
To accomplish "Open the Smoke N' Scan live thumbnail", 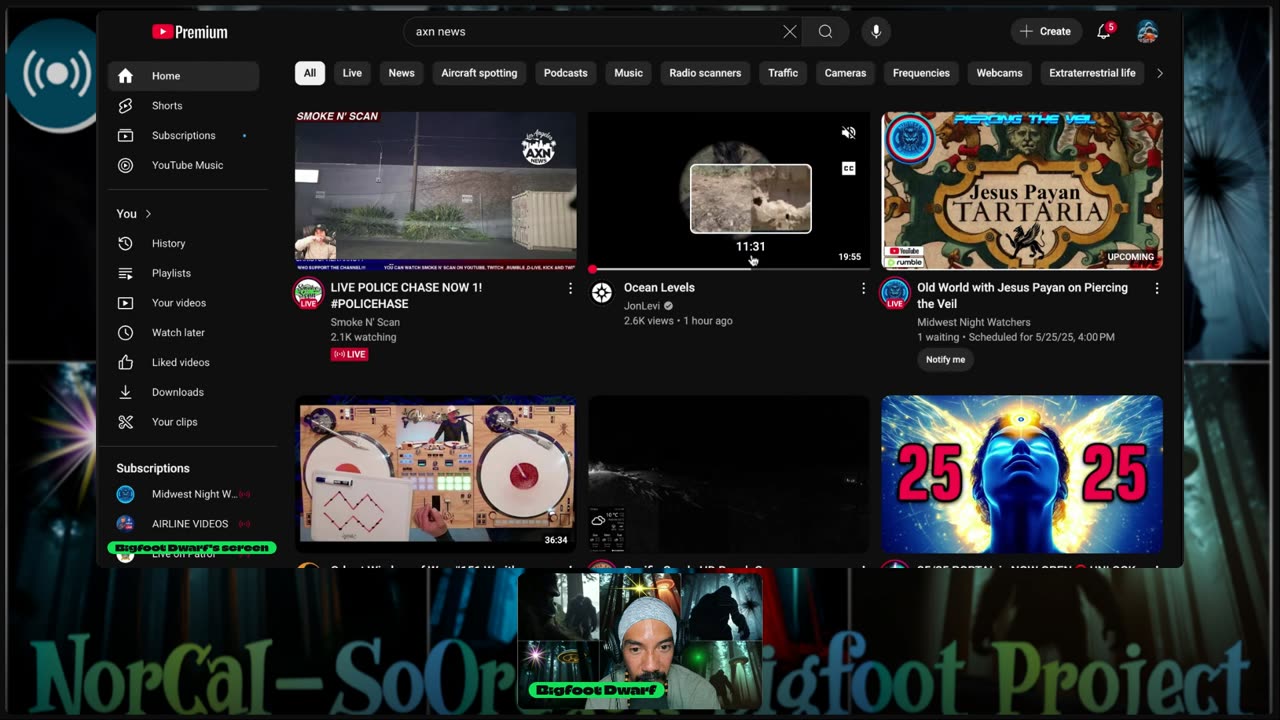I will pyautogui.click(x=435, y=190).
